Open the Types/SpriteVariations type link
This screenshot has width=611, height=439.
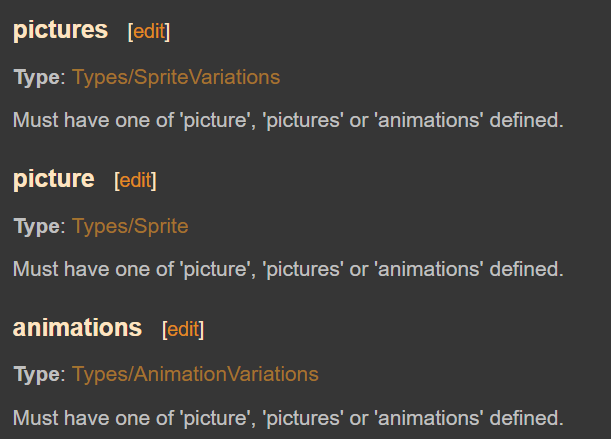point(176,77)
